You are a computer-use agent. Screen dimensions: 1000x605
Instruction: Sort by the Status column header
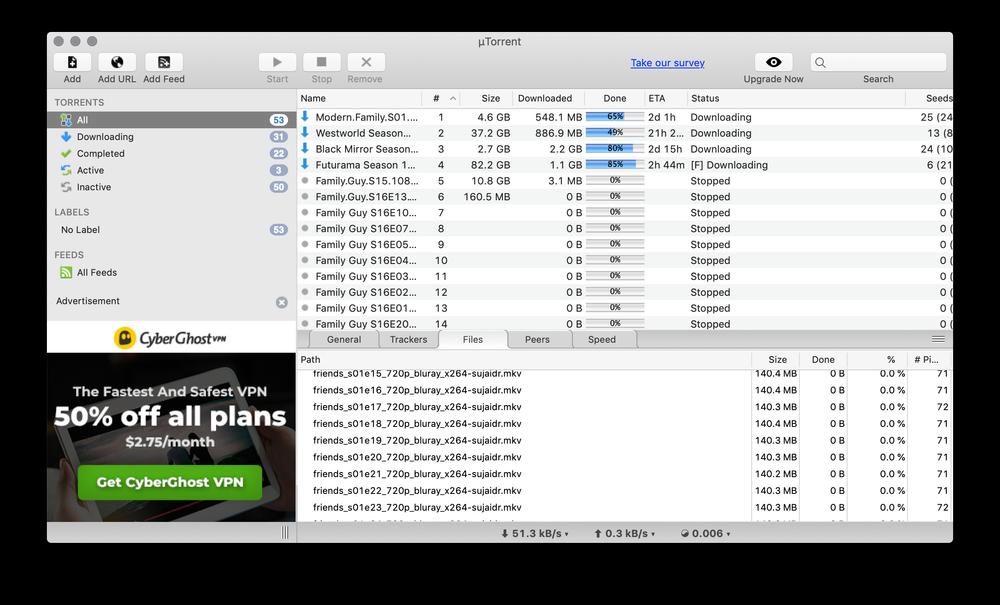796,98
